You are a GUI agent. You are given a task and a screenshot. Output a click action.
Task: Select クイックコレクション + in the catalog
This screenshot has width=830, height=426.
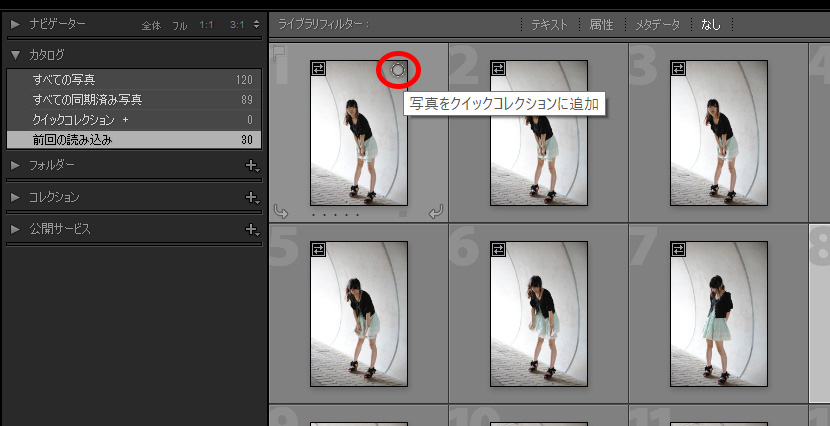coord(134,120)
